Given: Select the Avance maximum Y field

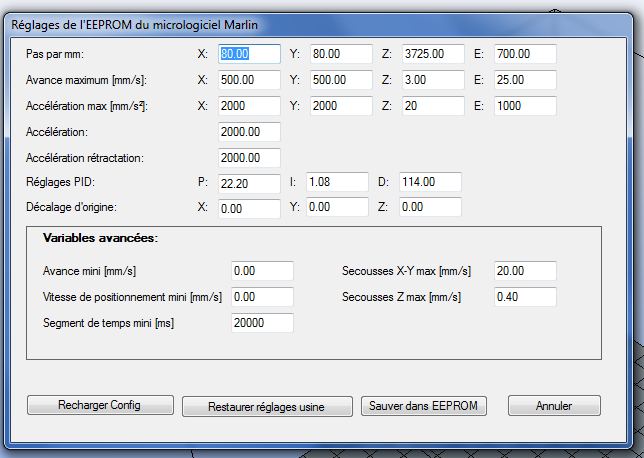Looking at the screenshot, I should (341, 80).
